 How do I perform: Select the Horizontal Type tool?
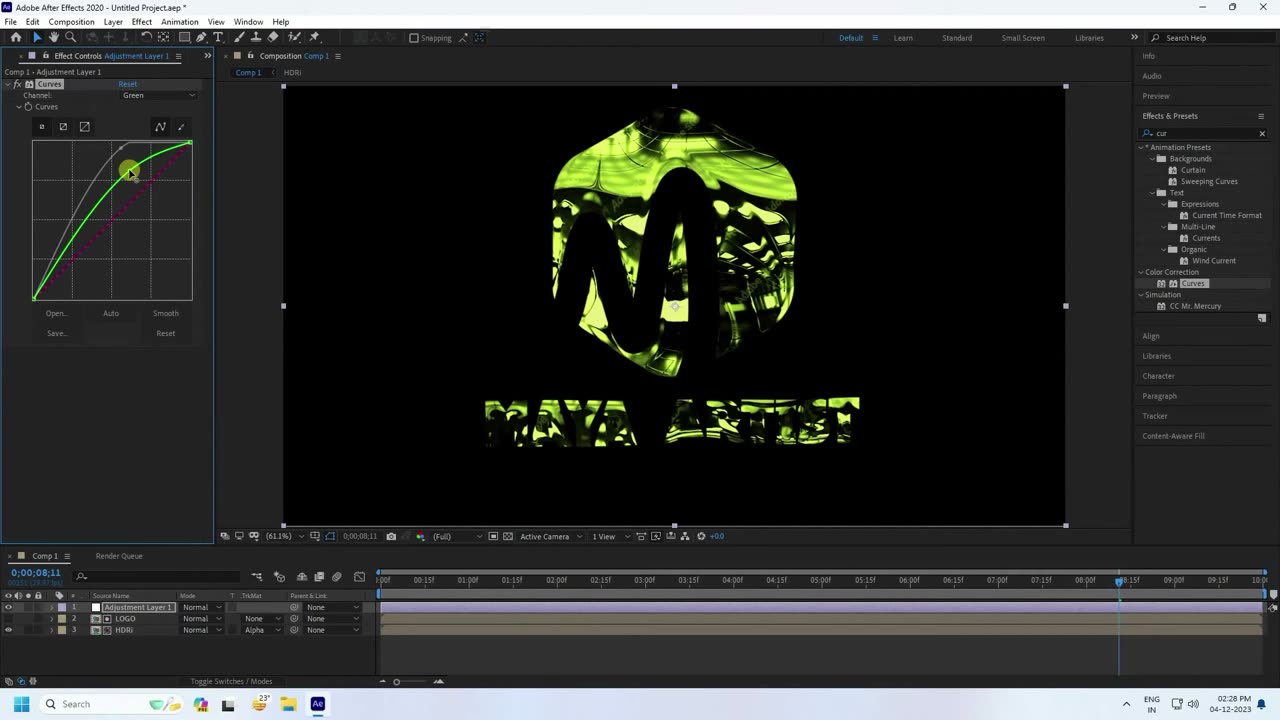pyautogui.click(x=218, y=38)
